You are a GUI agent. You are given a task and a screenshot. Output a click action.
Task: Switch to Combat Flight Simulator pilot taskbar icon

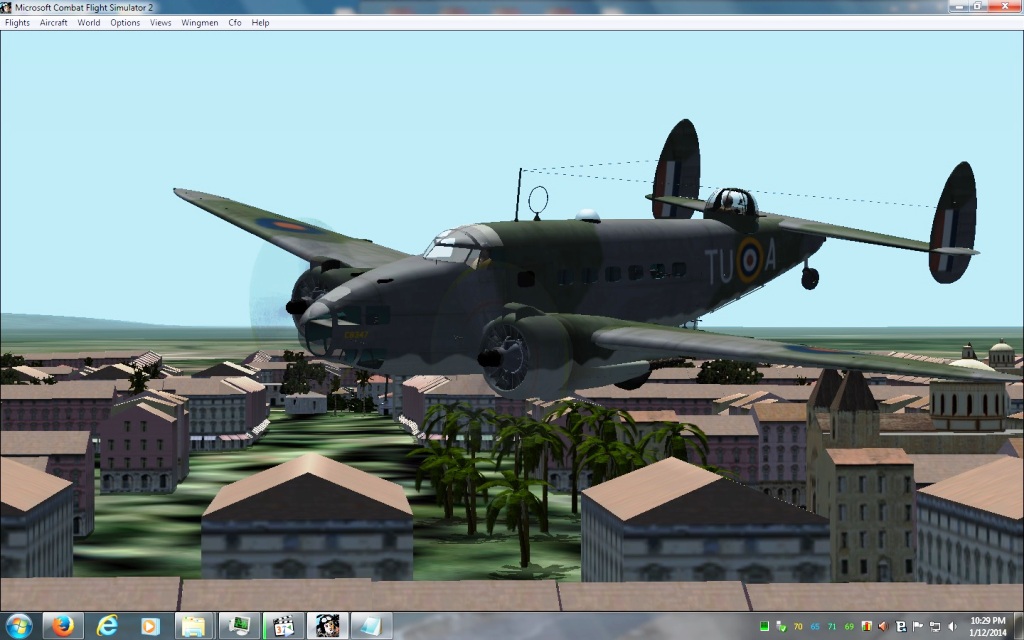(x=327, y=626)
